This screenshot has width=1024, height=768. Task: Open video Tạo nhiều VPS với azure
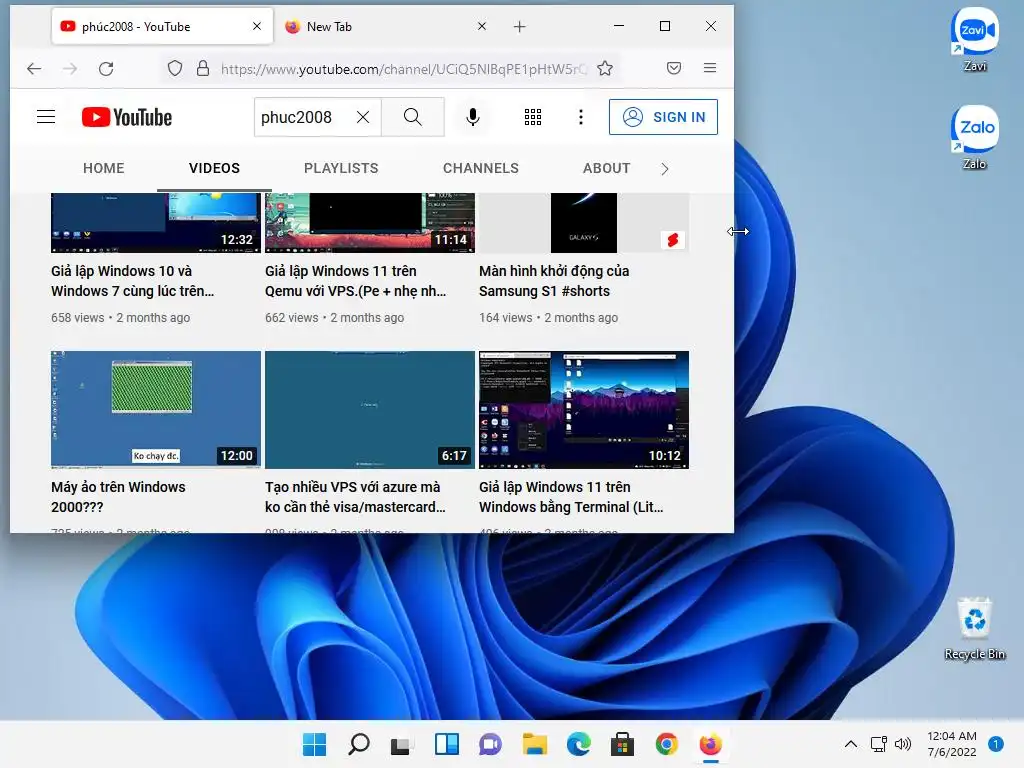[355, 497]
